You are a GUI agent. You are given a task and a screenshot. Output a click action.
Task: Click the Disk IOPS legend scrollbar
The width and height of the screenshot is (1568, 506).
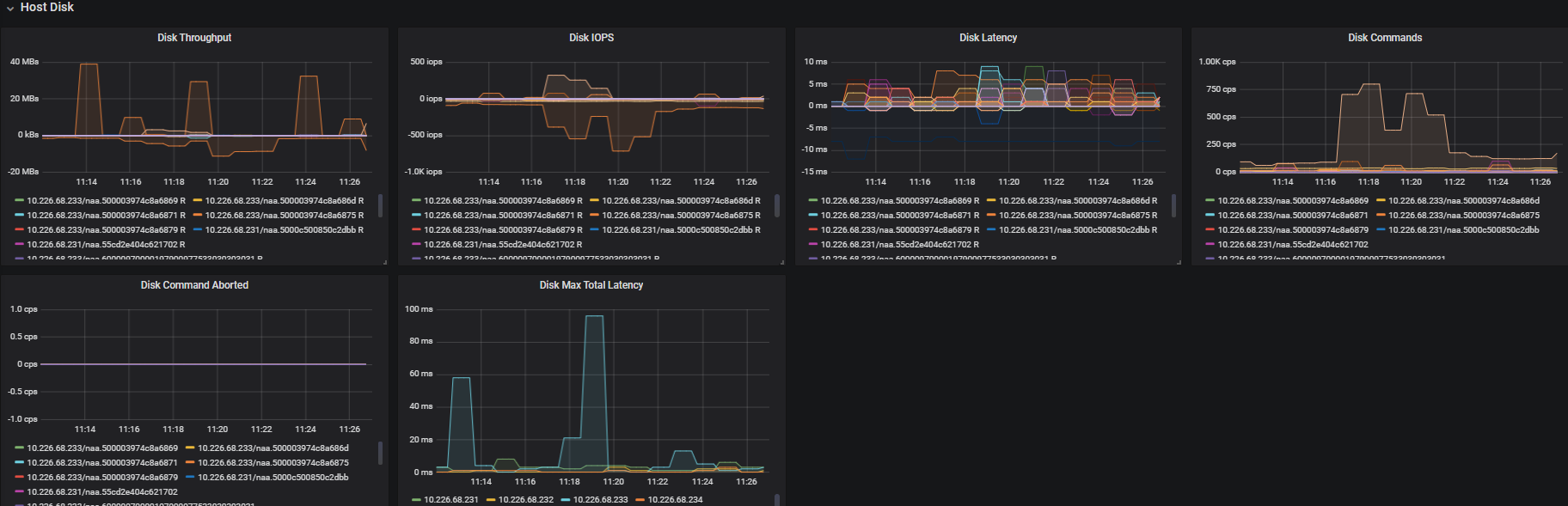tap(777, 206)
